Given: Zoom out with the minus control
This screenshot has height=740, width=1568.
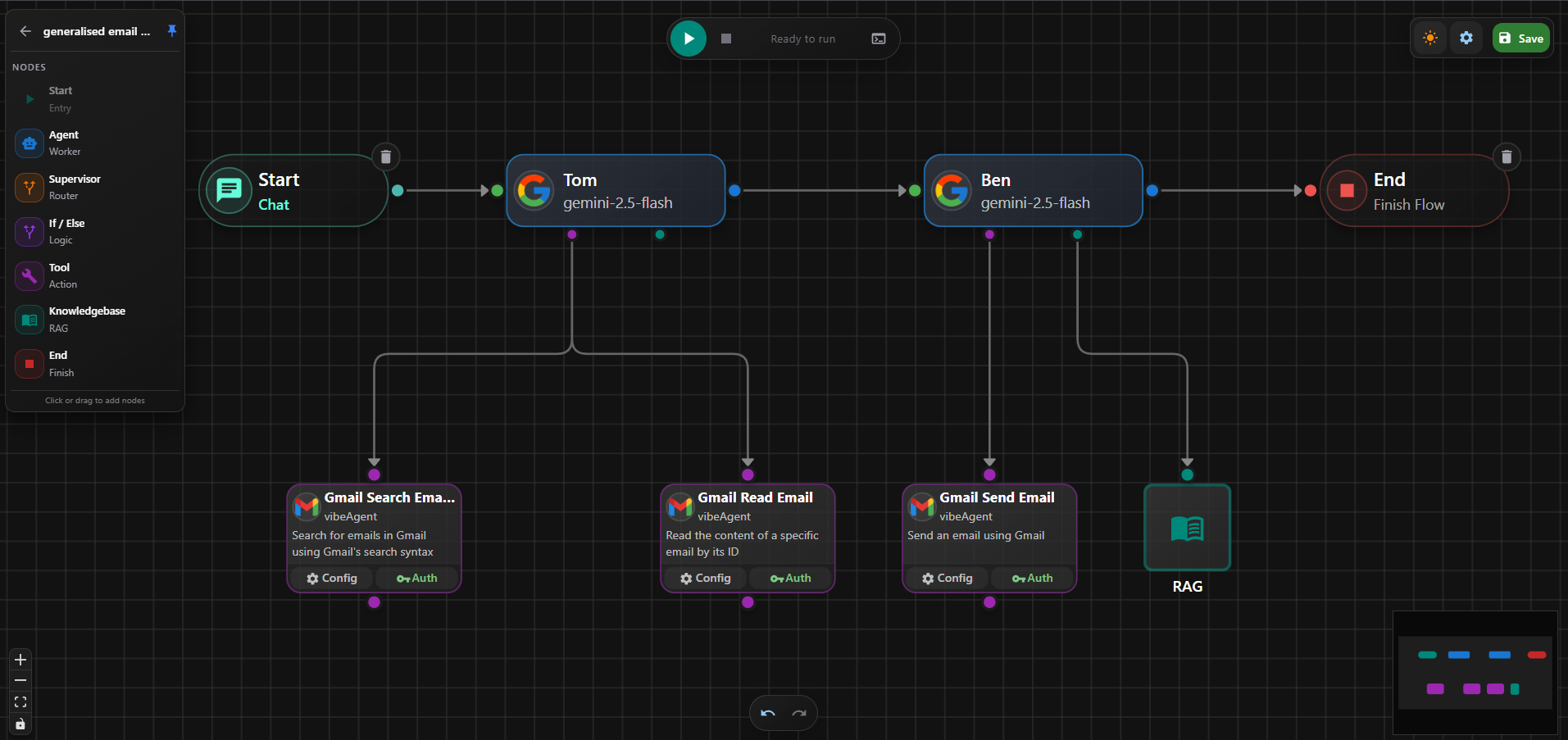Looking at the screenshot, I should point(20,681).
